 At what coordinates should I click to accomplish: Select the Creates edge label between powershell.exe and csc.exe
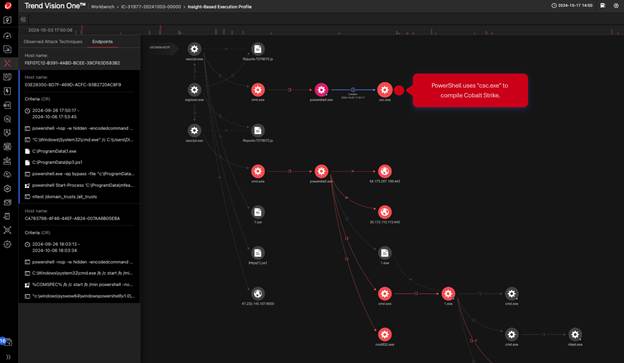(x=353, y=94)
